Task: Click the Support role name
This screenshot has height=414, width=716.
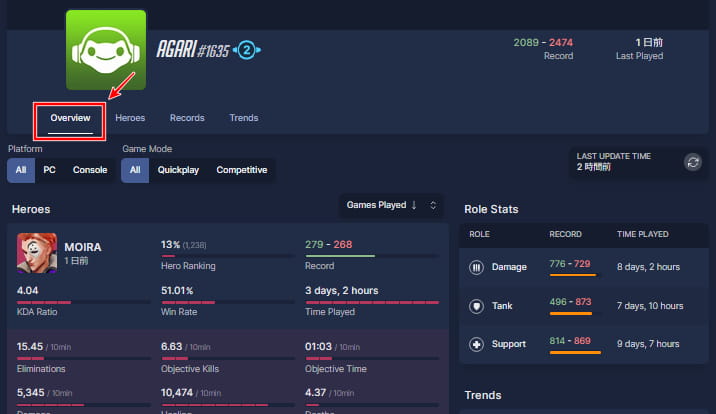Action: click(x=509, y=344)
